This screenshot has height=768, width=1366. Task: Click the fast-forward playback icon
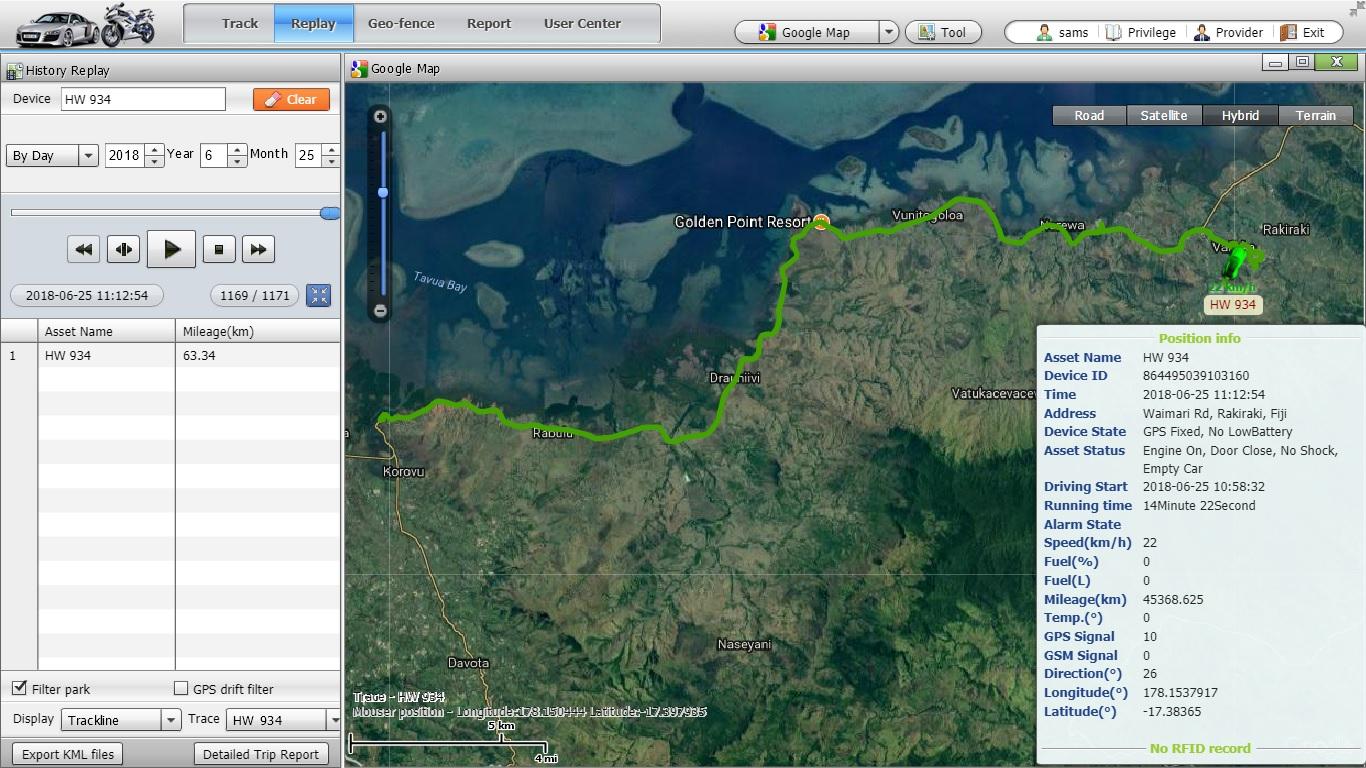point(258,249)
